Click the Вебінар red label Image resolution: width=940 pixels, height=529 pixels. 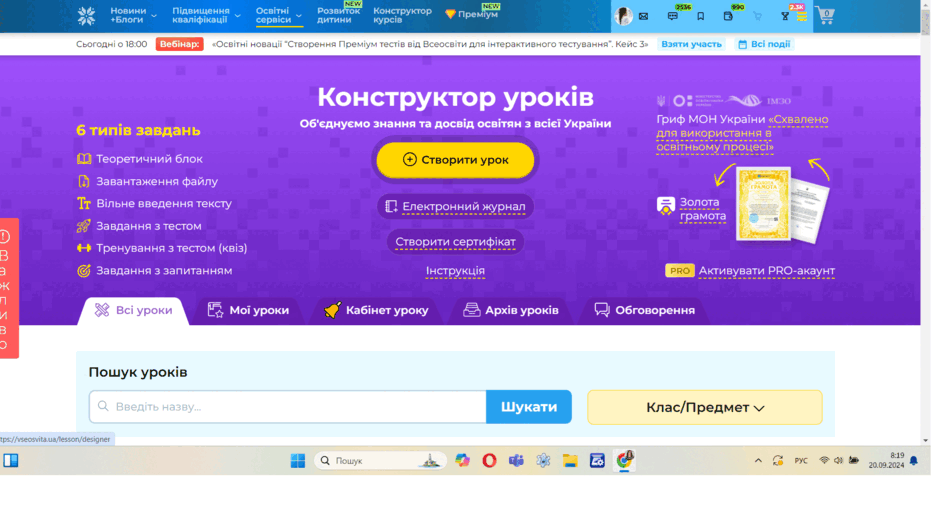pyautogui.click(x=179, y=44)
